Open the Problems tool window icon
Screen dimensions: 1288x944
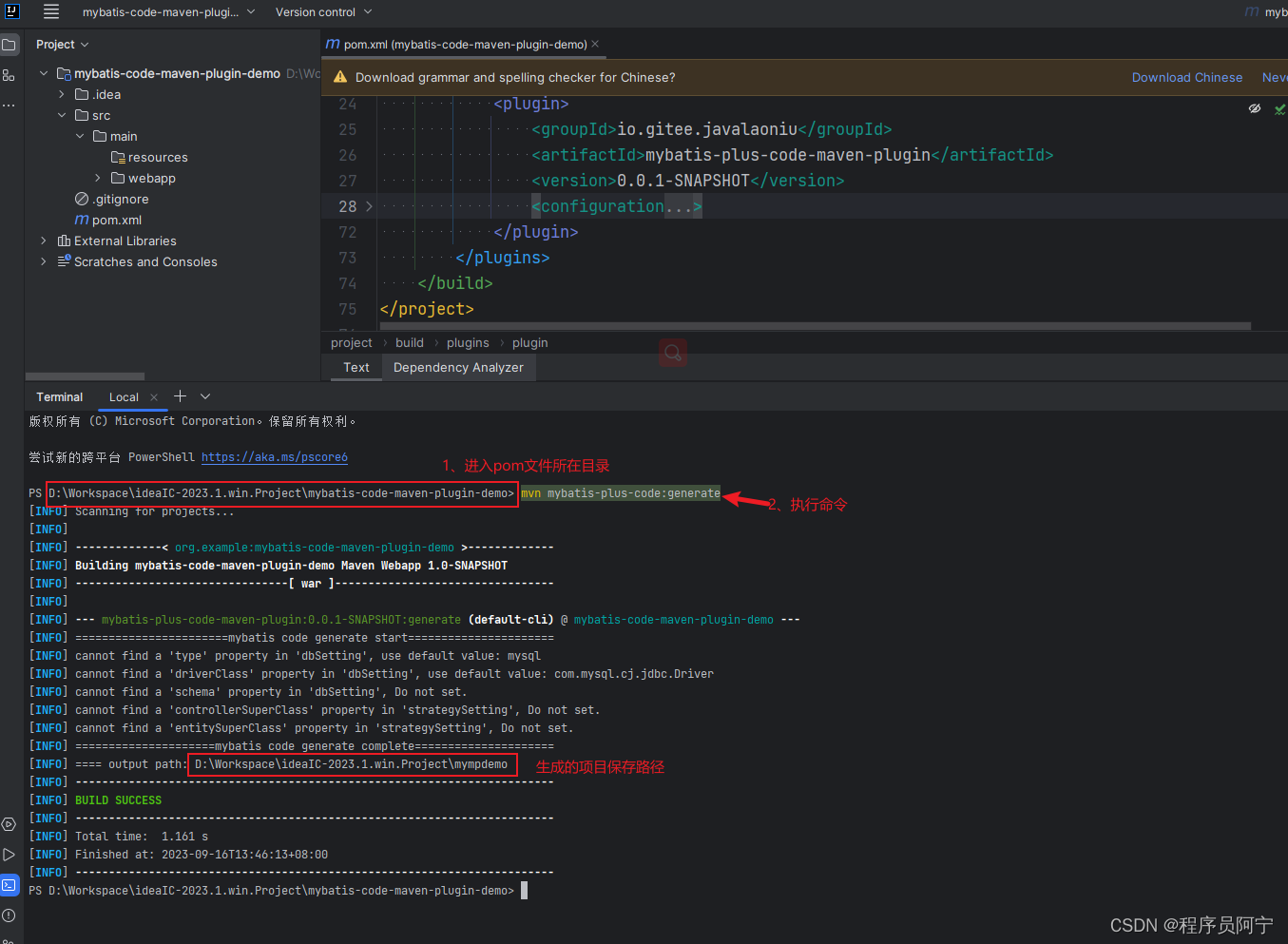pyautogui.click(x=9, y=915)
